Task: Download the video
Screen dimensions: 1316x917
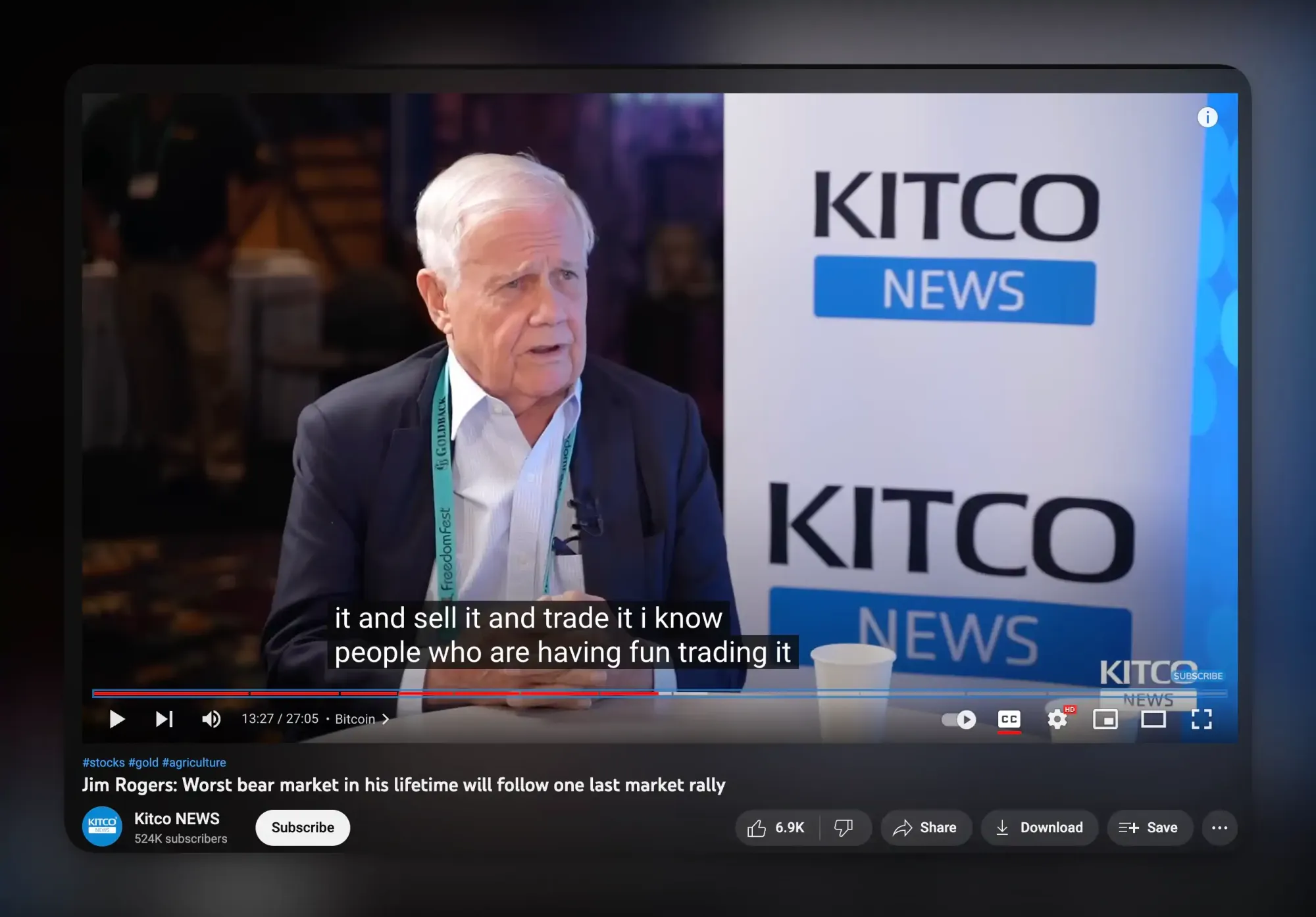Action: tap(1040, 828)
